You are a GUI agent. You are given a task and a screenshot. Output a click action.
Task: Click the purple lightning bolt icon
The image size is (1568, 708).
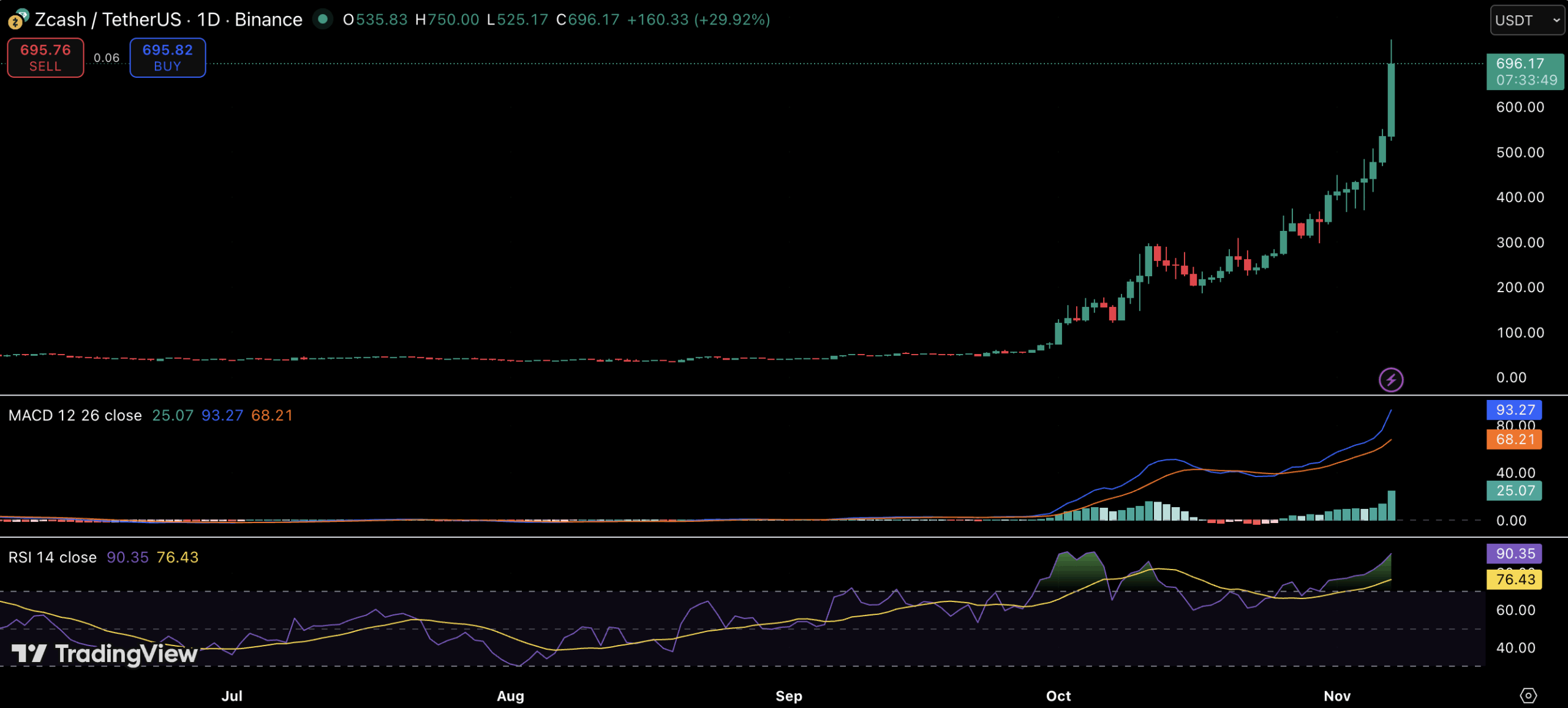(x=1390, y=380)
